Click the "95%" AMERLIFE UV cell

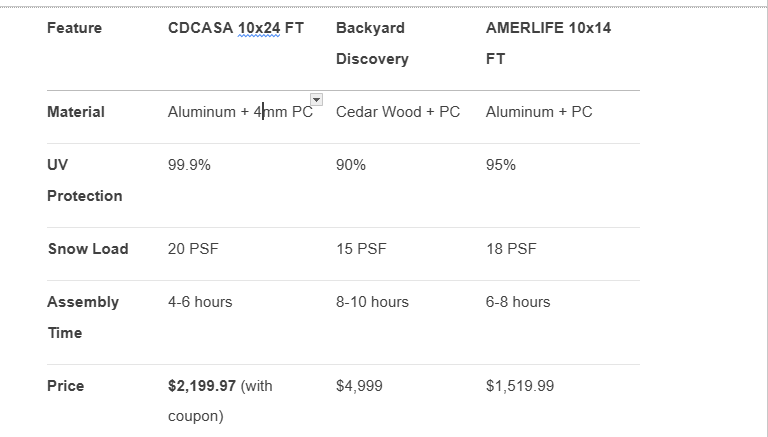501,165
